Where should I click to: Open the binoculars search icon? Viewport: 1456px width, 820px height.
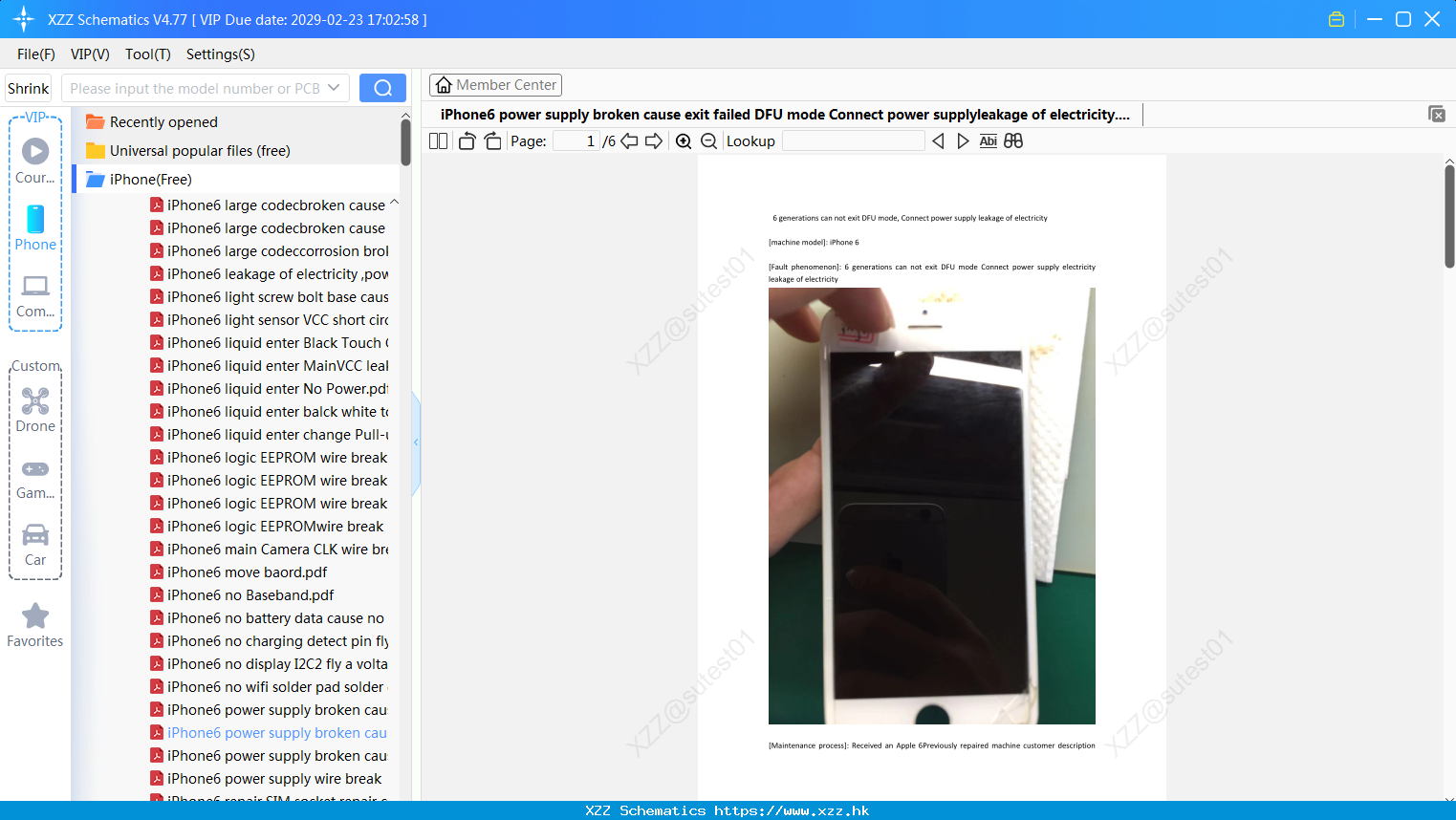pos(1013,141)
